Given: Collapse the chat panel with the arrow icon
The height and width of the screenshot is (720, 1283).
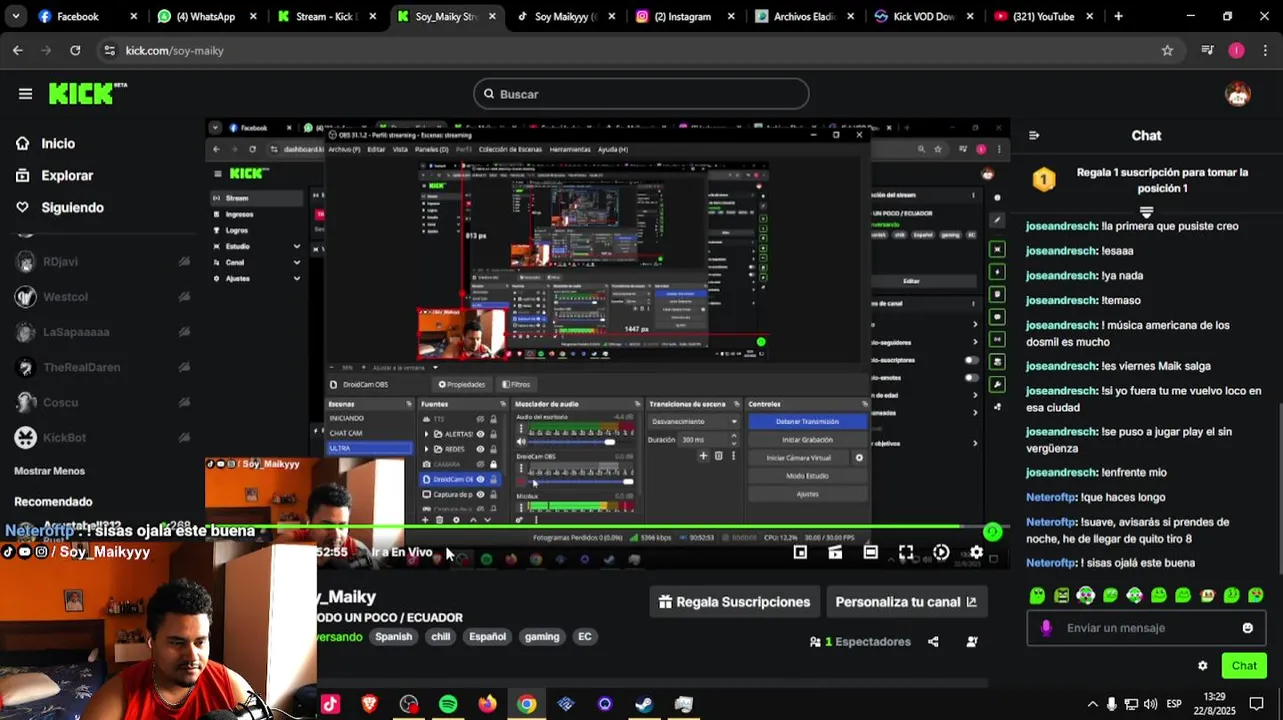Looking at the screenshot, I should click(x=1034, y=135).
